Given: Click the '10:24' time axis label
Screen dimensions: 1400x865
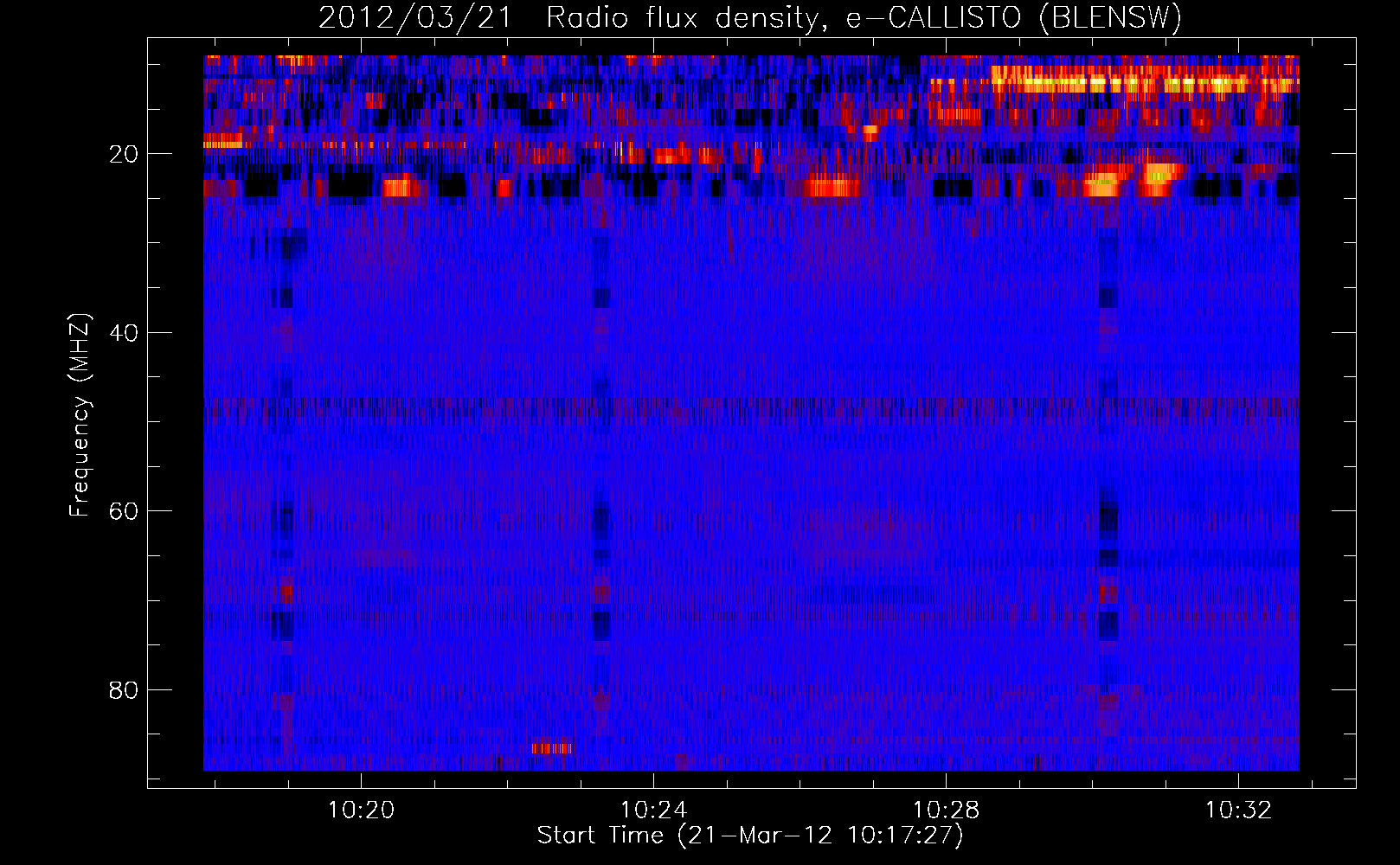Looking at the screenshot, I should coord(653,810).
